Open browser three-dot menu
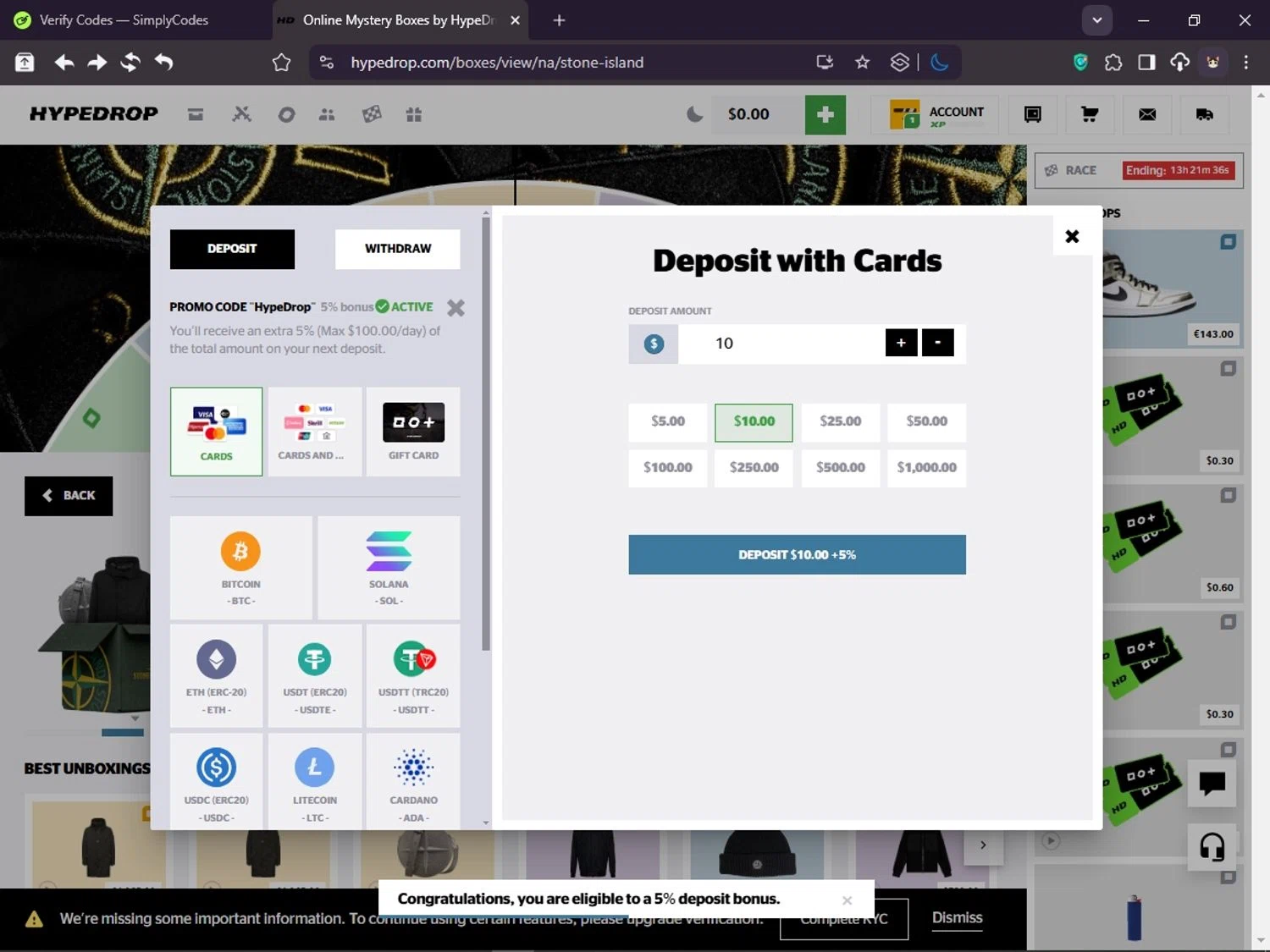The height and width of the screenshot is (952, 1270). [x=1245, y=63]
